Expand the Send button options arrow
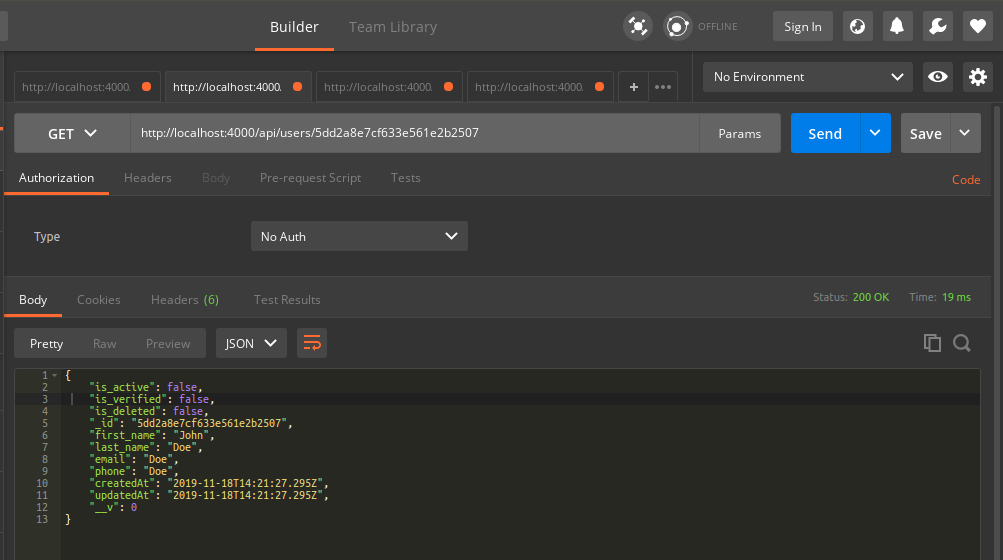Screen dimensions: 1003x560 (x=875, y=133)
